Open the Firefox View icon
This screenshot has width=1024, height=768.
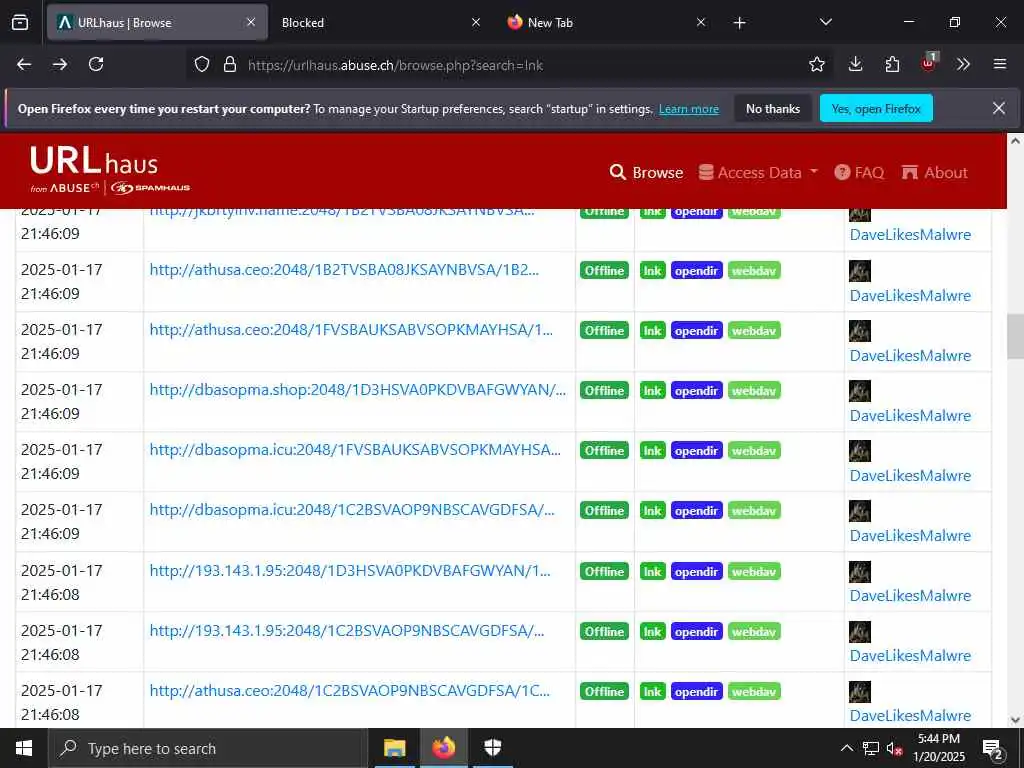coord(20,23)
